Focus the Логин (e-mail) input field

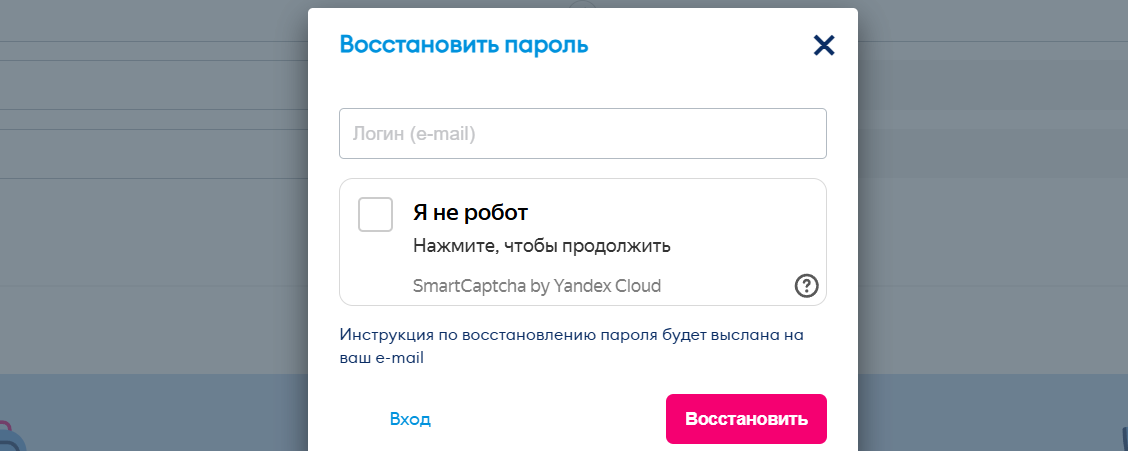582,133
